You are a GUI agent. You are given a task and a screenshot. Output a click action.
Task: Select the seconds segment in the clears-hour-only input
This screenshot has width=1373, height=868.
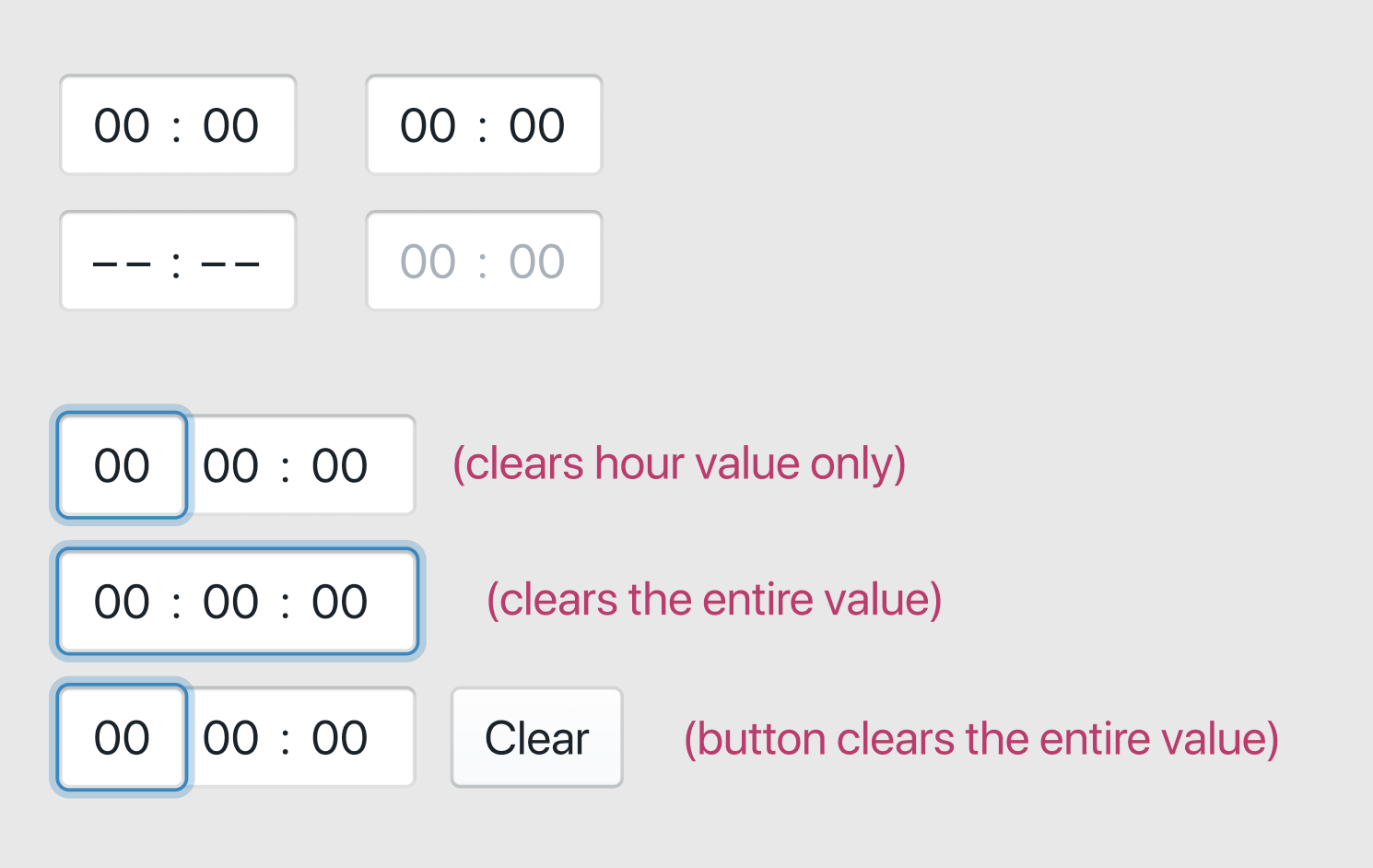tap(342, 465)
